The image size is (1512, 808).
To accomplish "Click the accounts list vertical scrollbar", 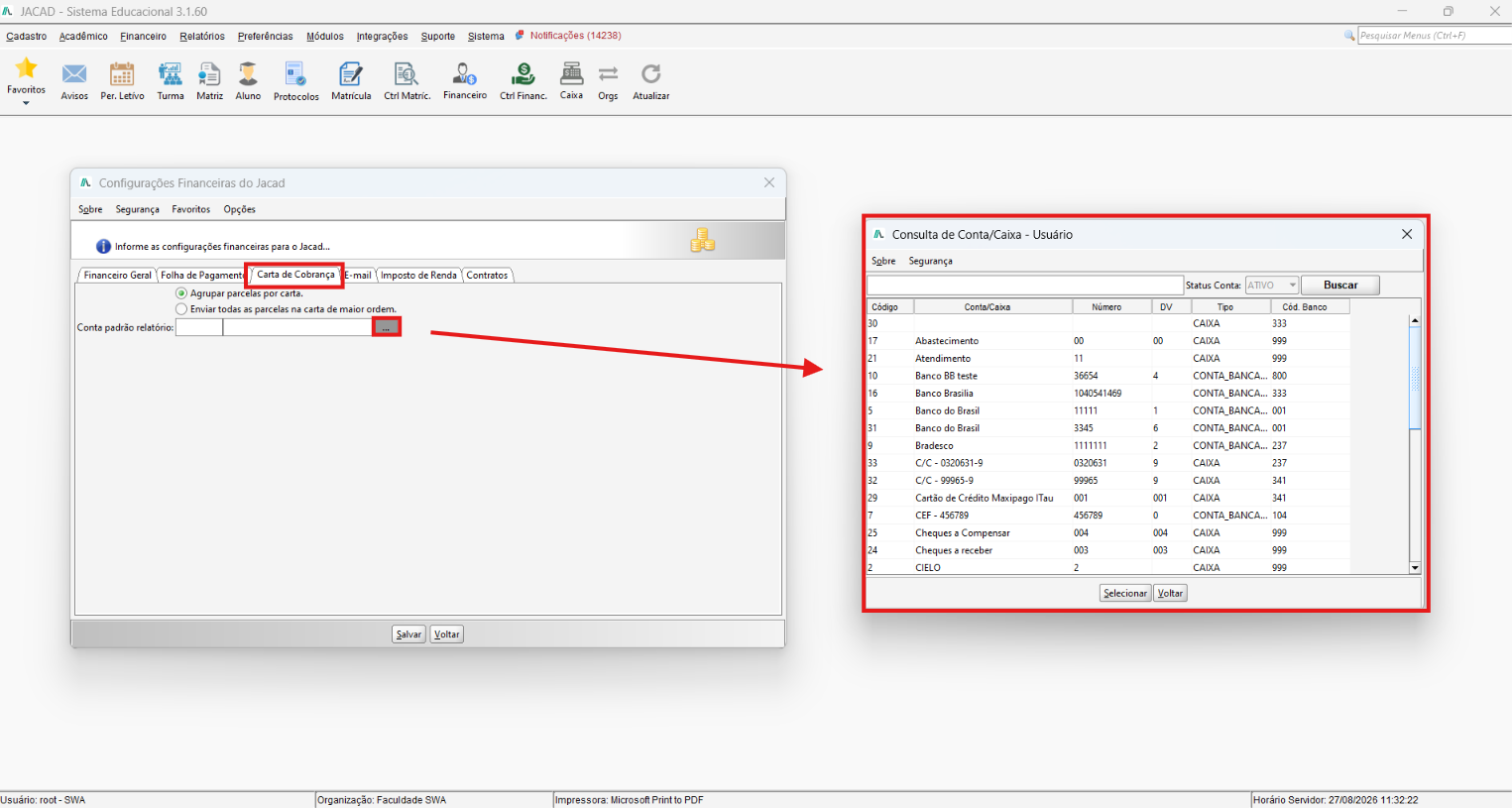I will pyautogui.click(x=1415, y=444).
